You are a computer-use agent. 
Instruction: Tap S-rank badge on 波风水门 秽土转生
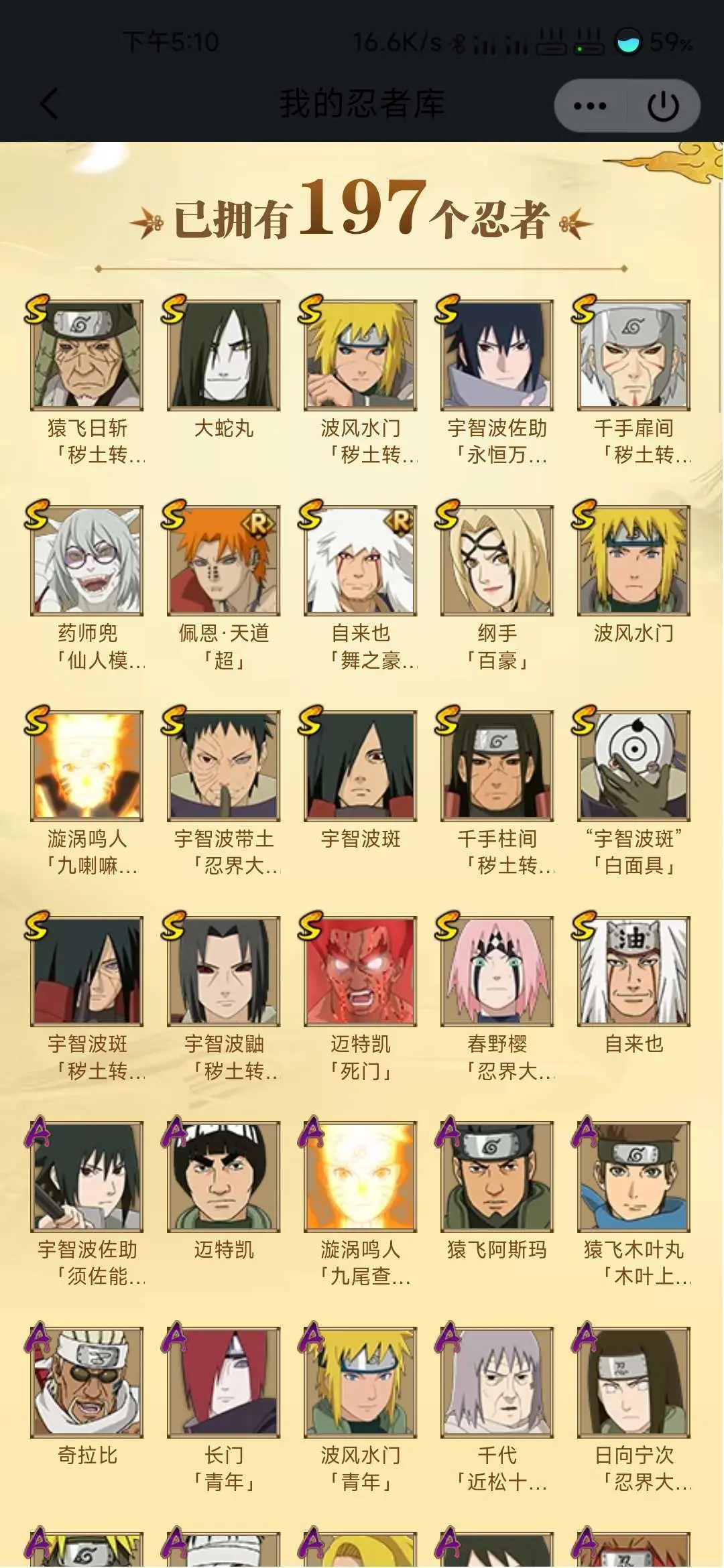tap(310, 309)
